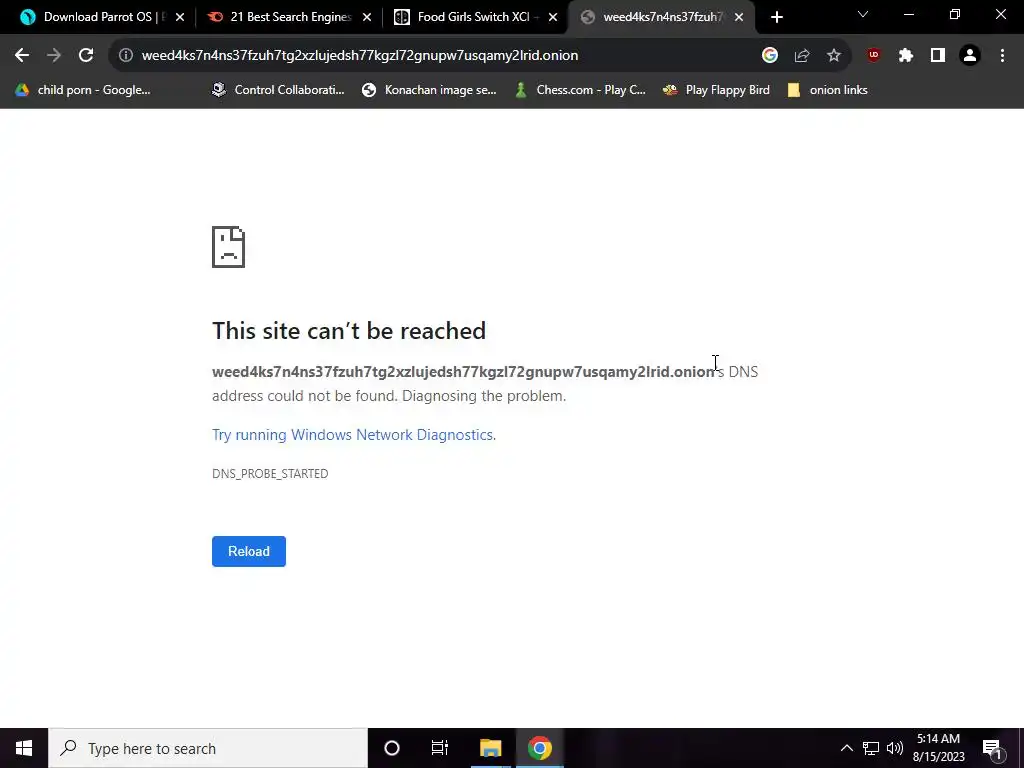The height and width of the screenshot is (768, 1024).
Task: Open File Explorer from the taskbar
Action: click(x=490, y=748)
